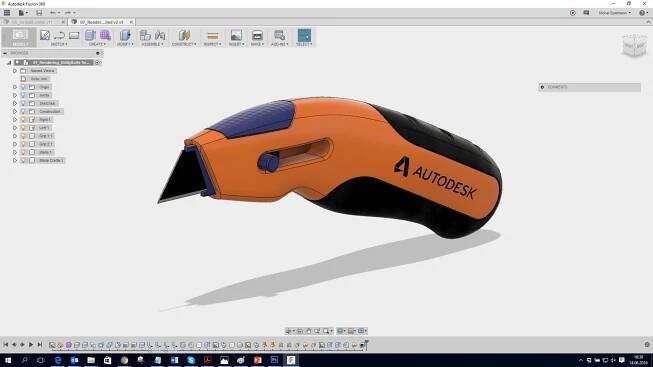This screenshot has height=367, width=653.
Task: Open the notifications speech bubble icon
Action: pyautogui.click(x=586, y=13)
